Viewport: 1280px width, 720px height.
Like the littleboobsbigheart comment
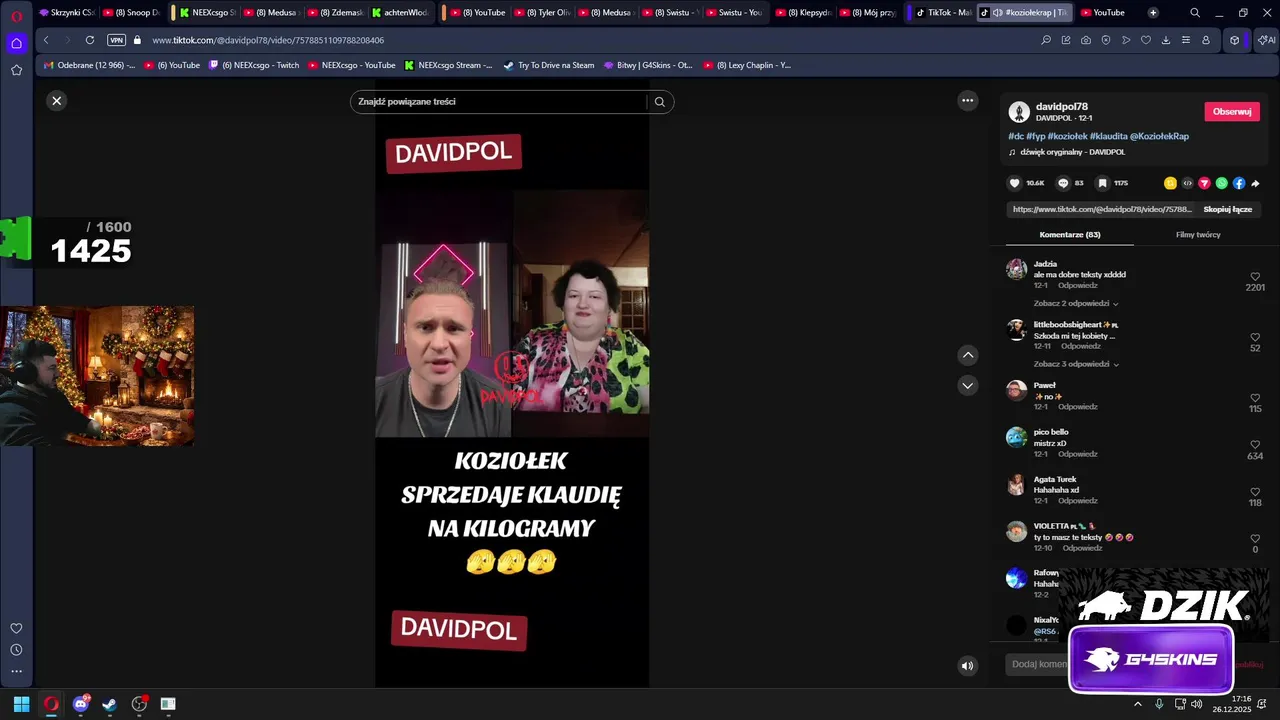[x=1255, y=337]
